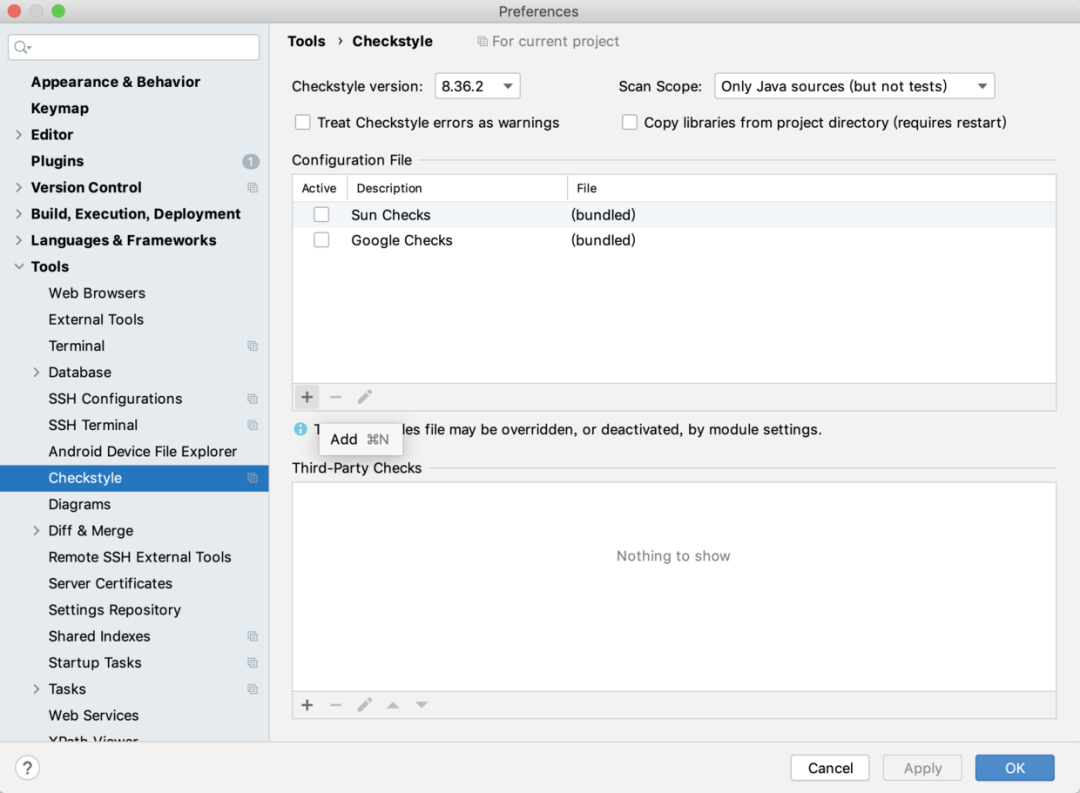The image size is (1080, 793).
Task: Click project-level icon next to Startup Tasks
Action: (253, 663)
